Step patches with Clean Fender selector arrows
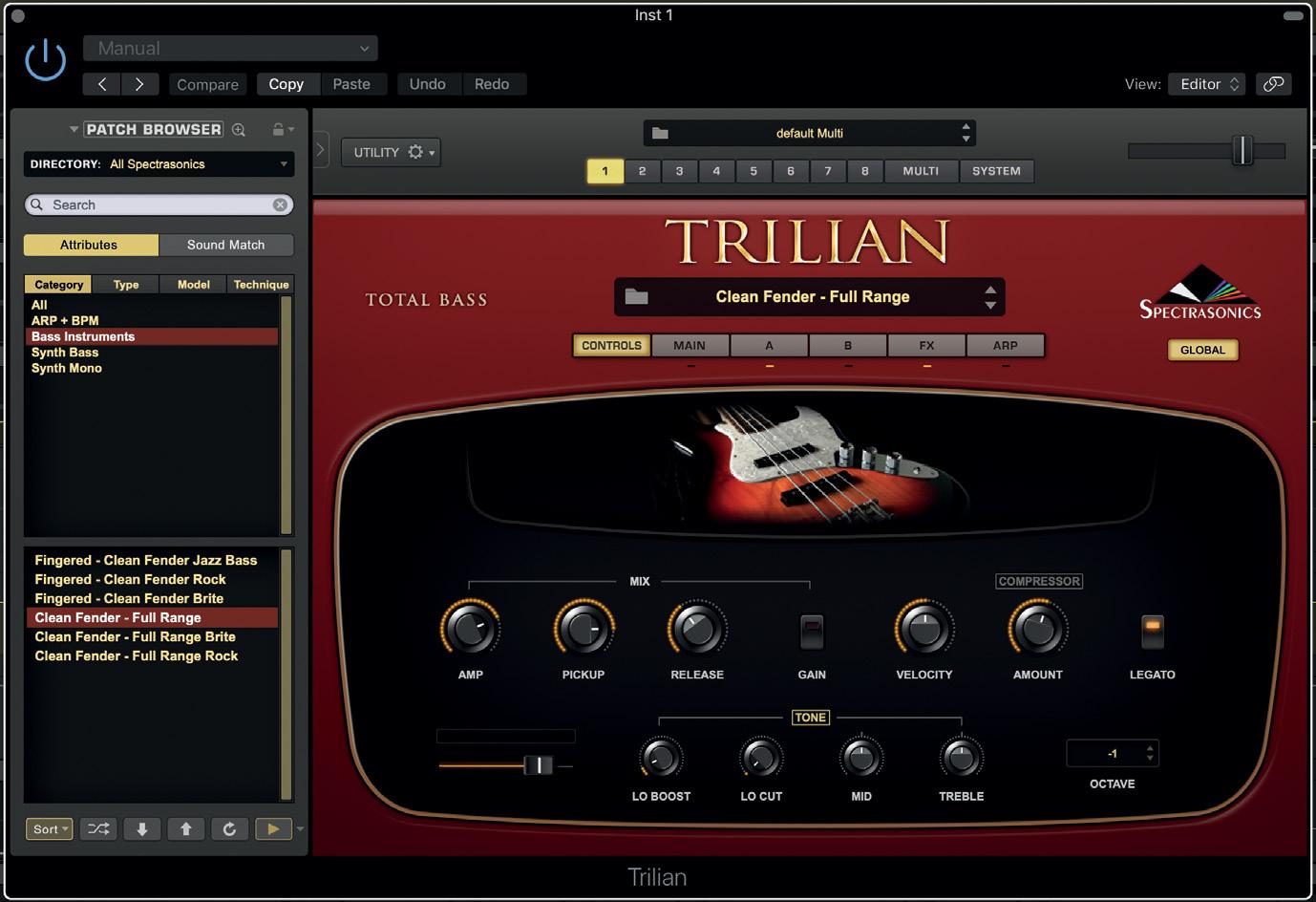1316x902 pixels. (x=990, y=297)
